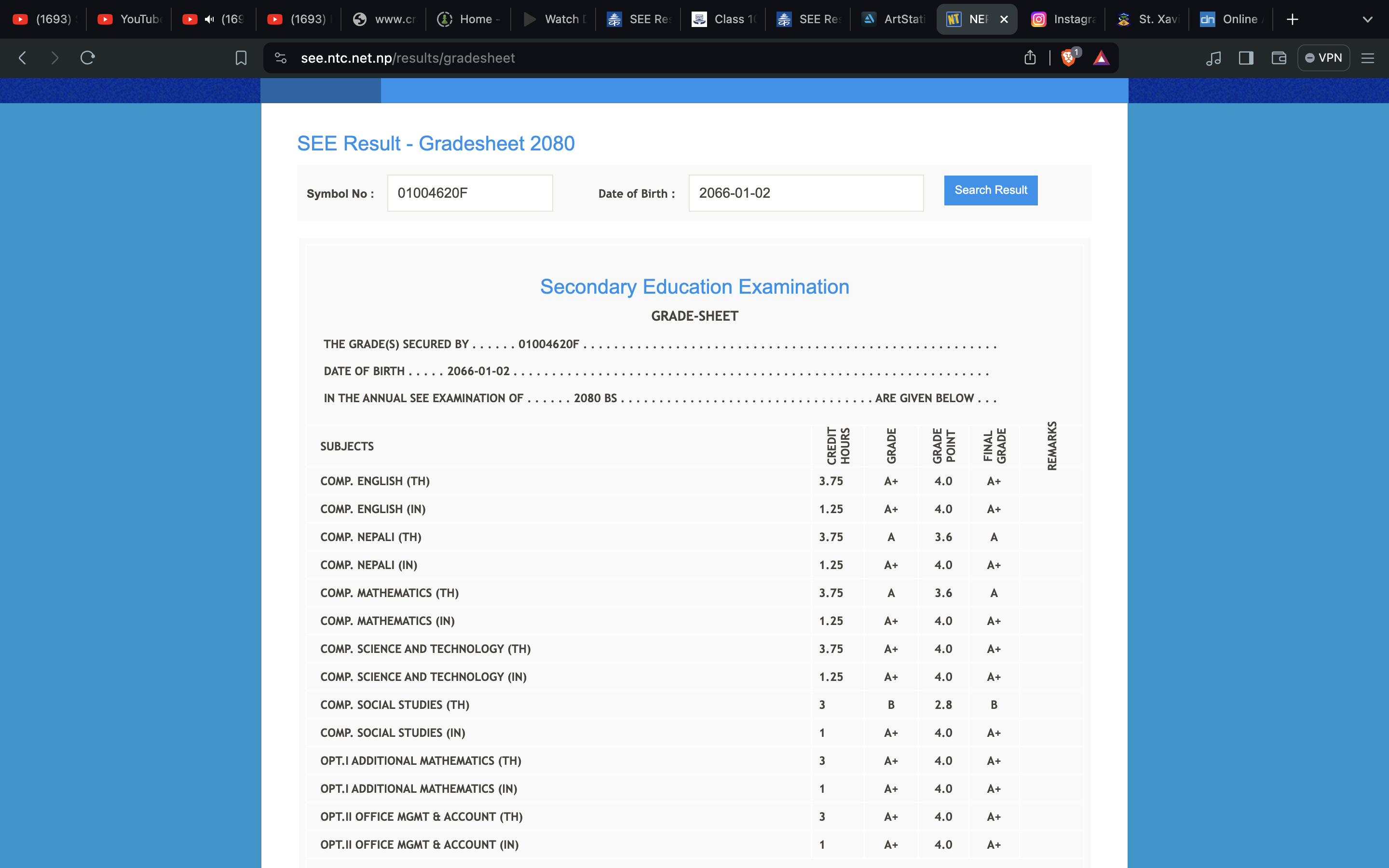Reload the page
This screenshot has width=1389, height=868.
[87, 58]
